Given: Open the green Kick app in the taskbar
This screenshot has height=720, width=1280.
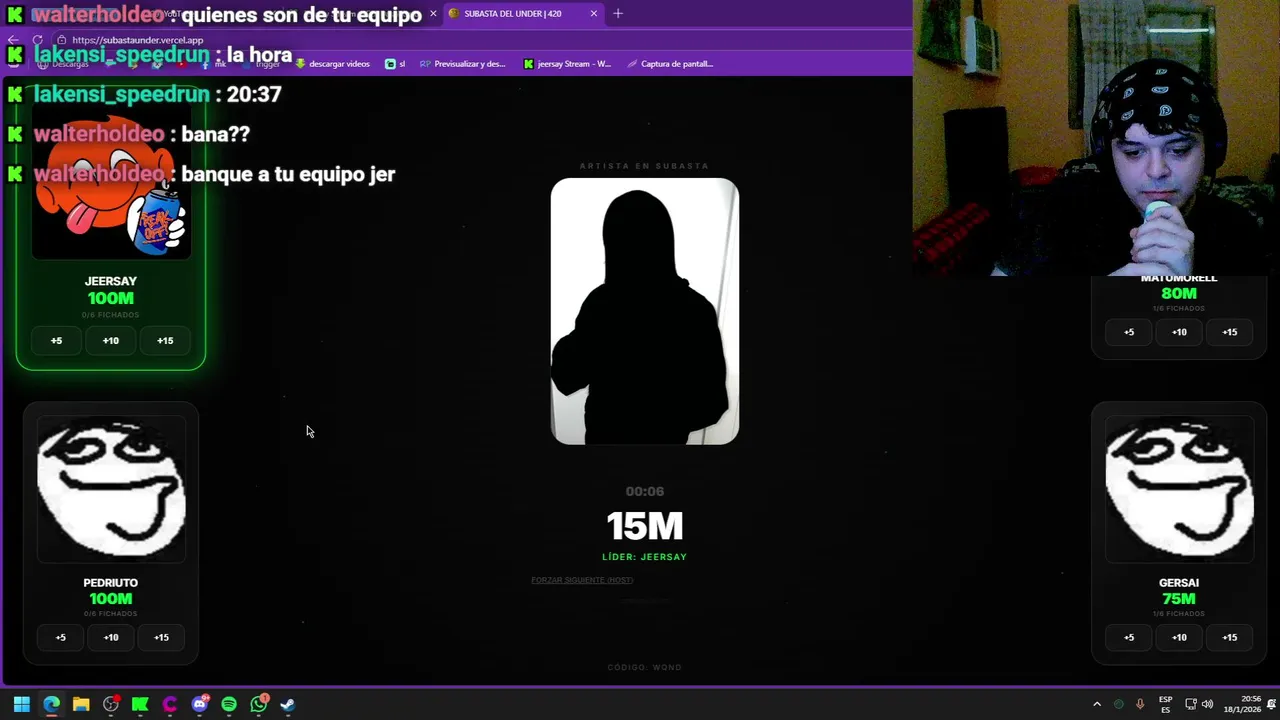Looking at the screenshot, I should 140,704.
